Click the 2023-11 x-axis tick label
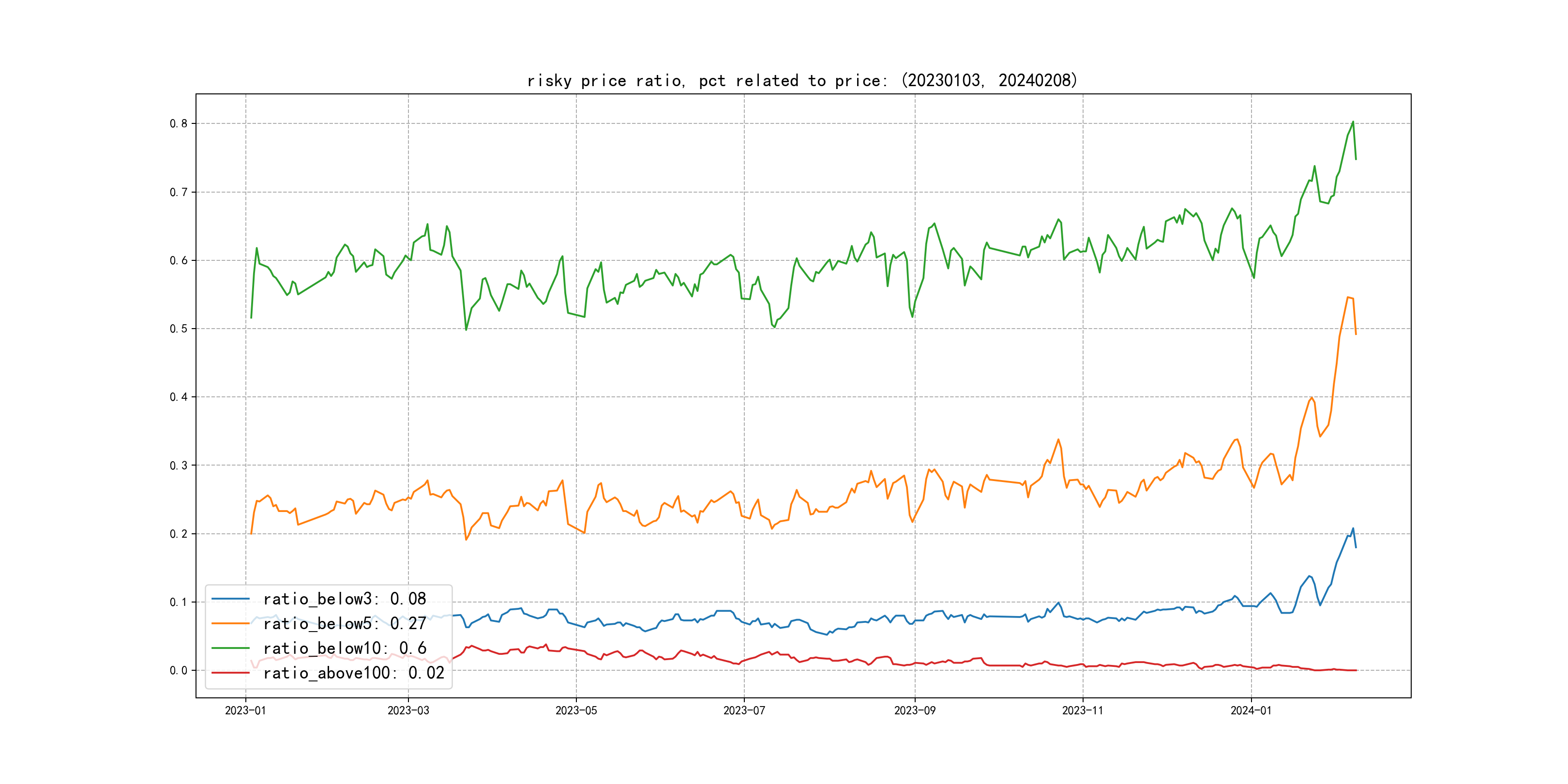 point(1082,710)
